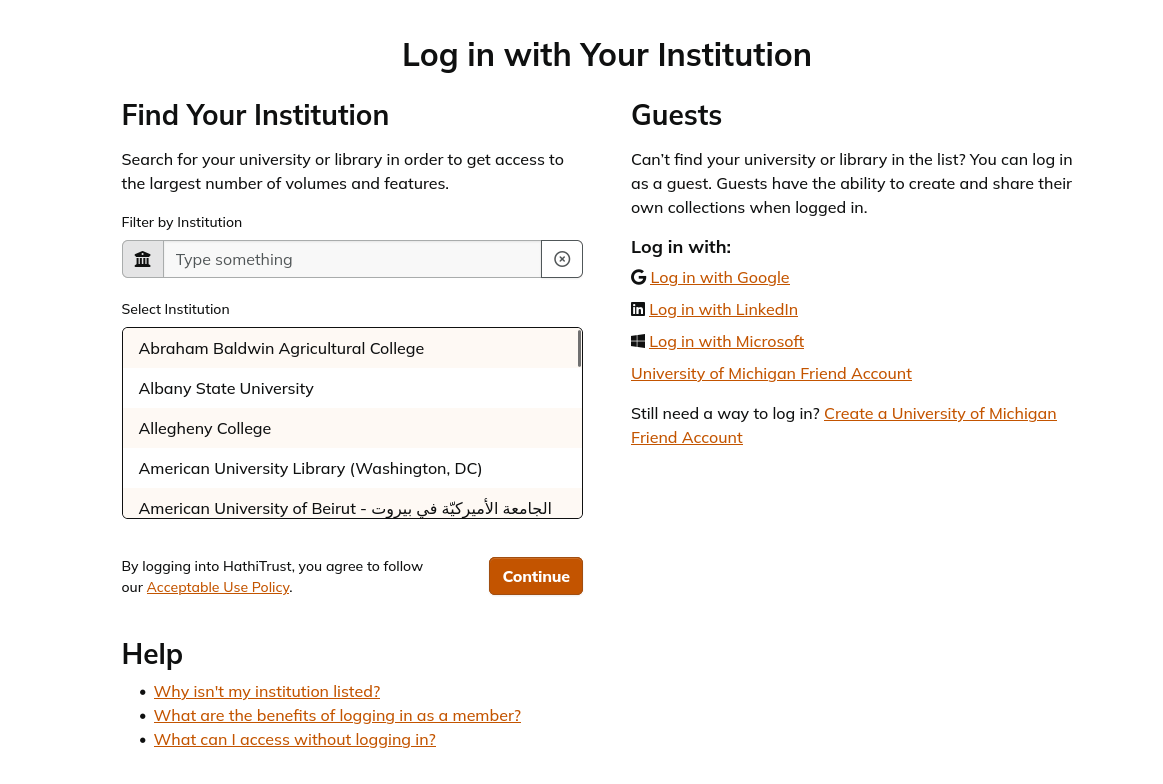This screenshot has height=784, width=1163.
Task: Open University of Michigan Friend Account link
Action: pyautogui.click(x=771, y=373)
